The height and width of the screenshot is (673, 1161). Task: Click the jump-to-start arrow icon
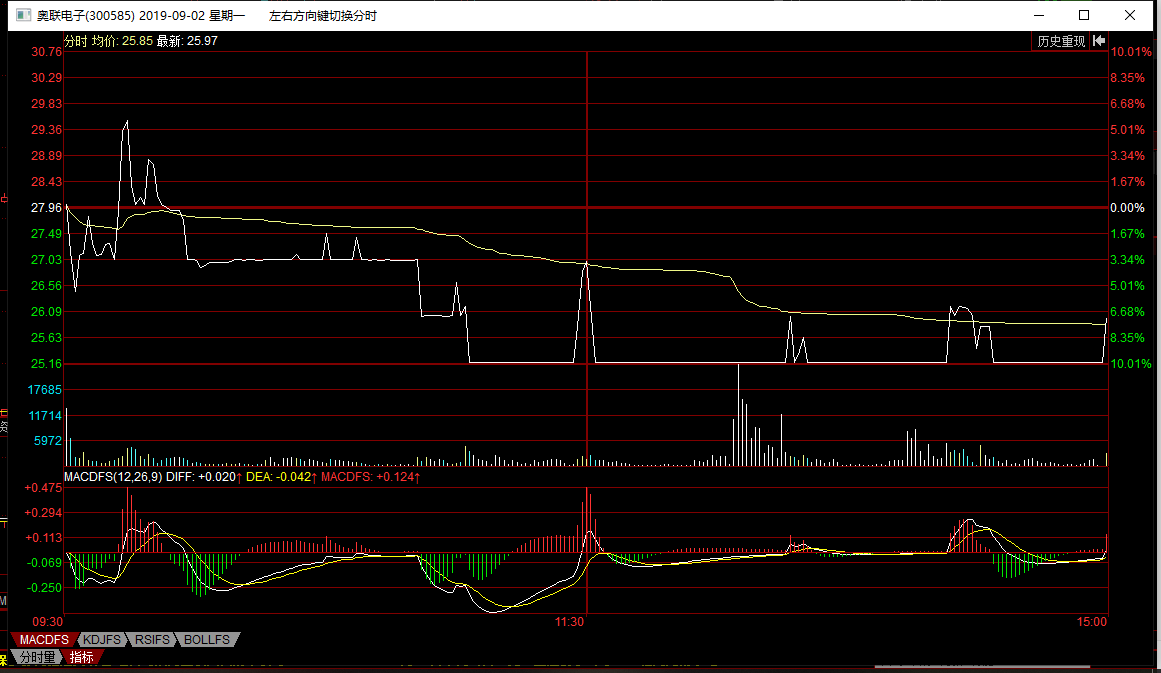(1100, 41)
